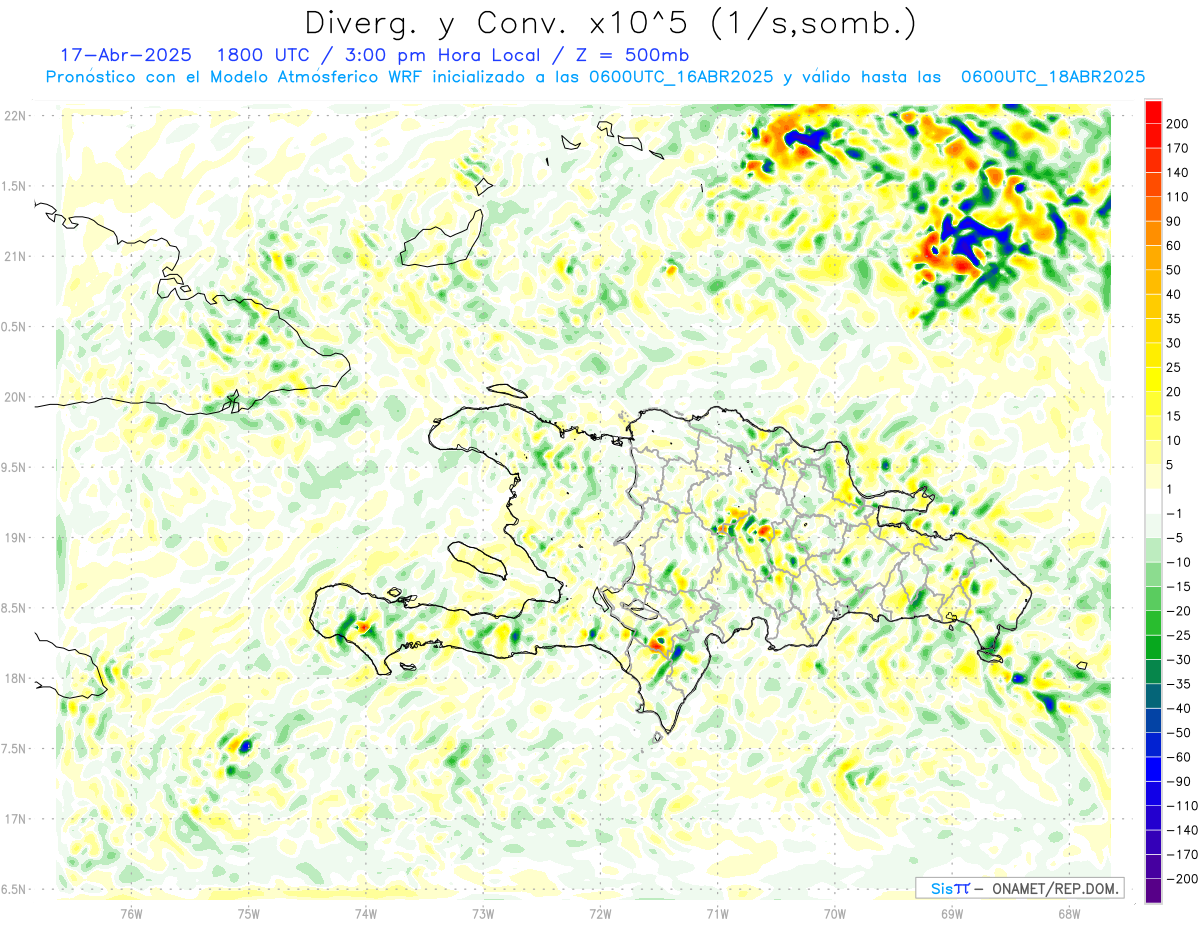
Task: Click the '8.5N' latitude tick label
Action: (15, 608)
